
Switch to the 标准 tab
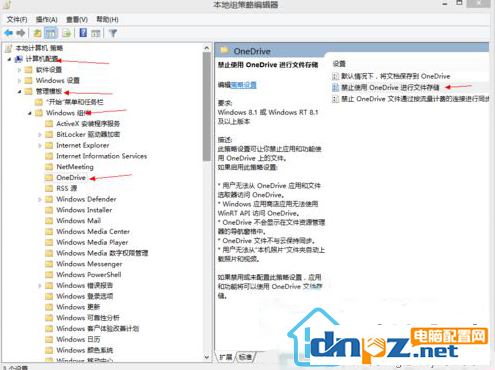click(x=245, y=357)
